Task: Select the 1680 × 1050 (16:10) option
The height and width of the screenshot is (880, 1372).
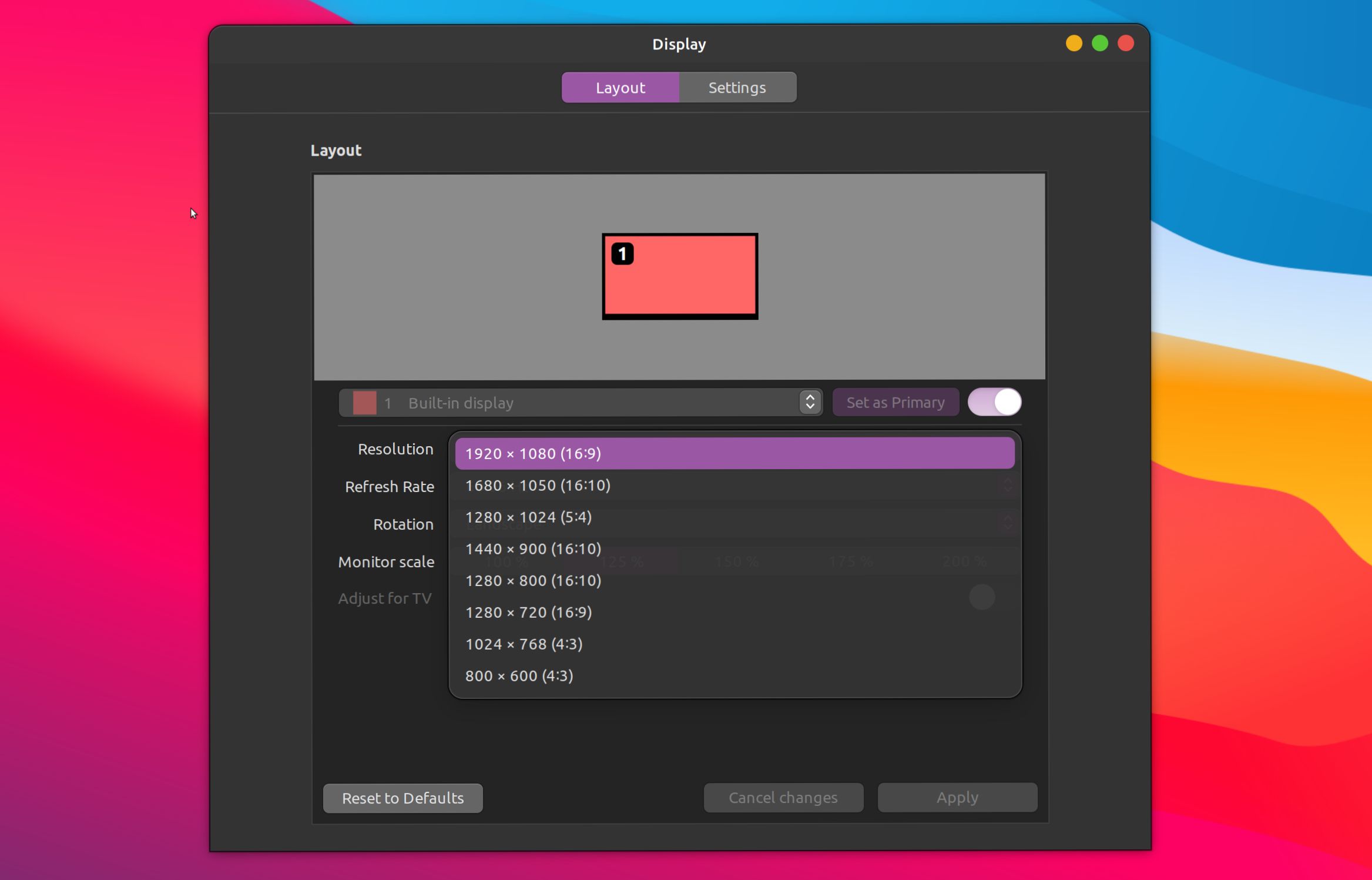Action: point(734,485)
